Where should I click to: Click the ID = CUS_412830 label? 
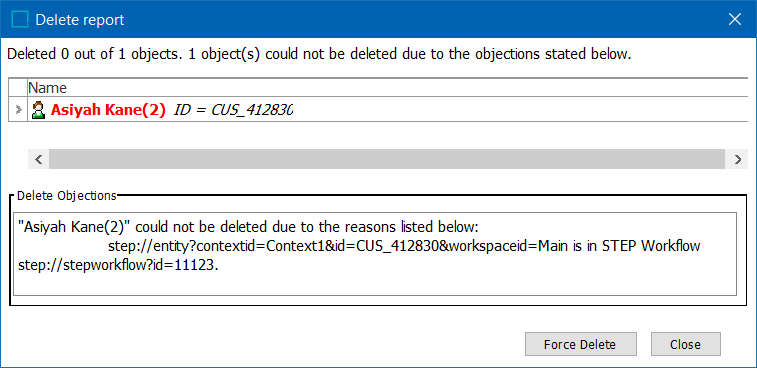point(234,111)
